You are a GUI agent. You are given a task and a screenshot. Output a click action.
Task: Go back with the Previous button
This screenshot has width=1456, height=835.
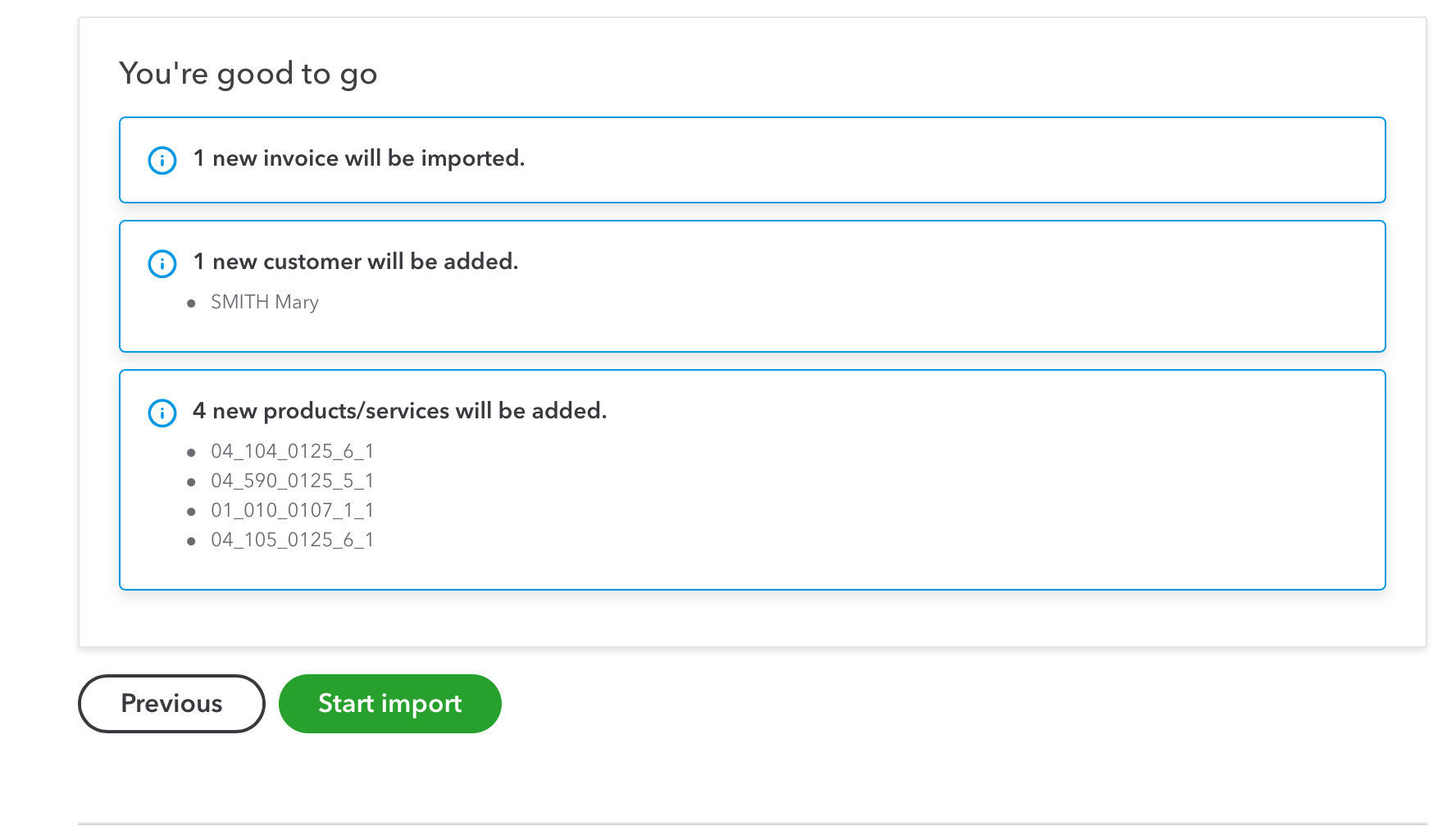tap(171, 704)
